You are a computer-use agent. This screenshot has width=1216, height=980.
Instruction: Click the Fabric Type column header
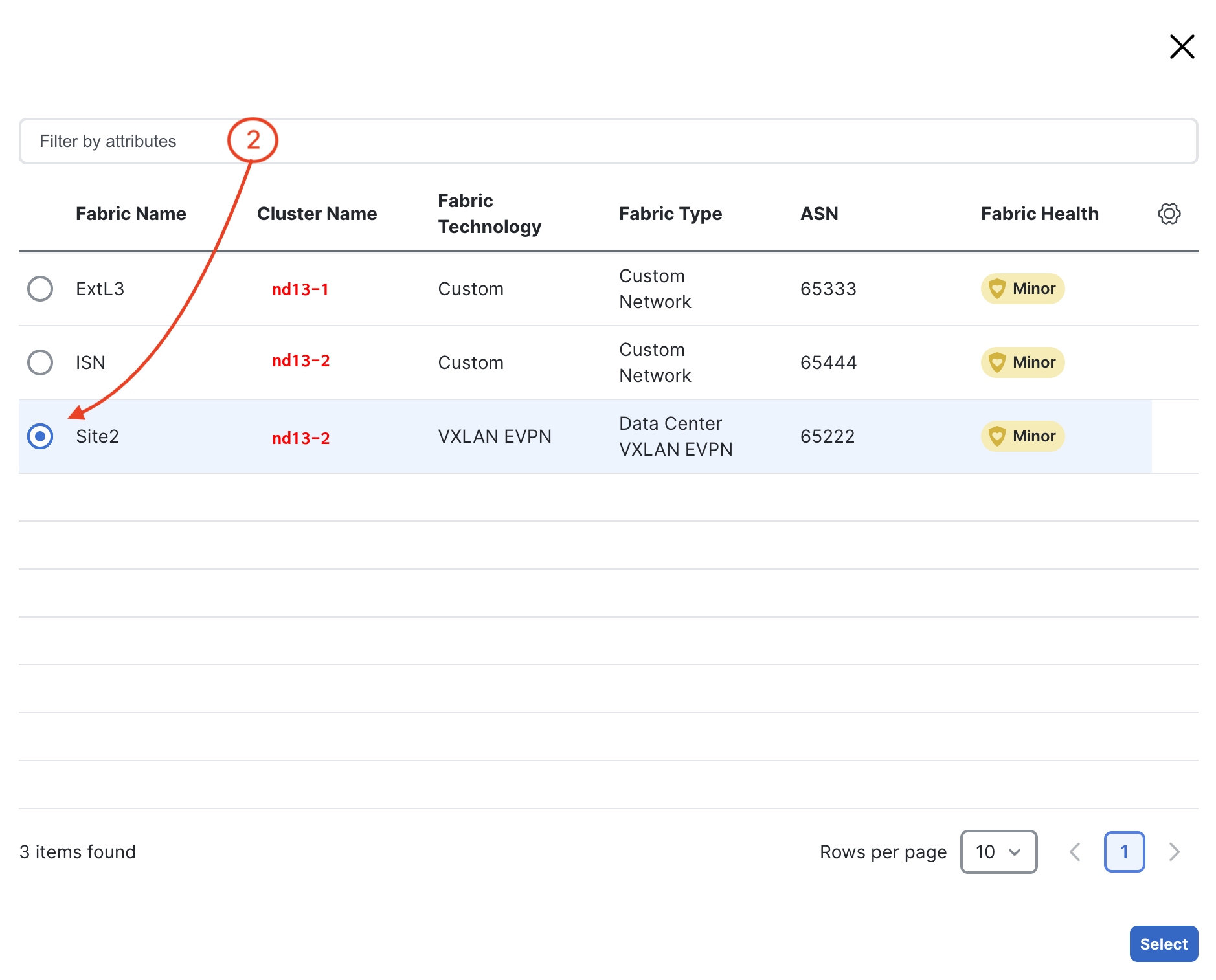coord(670,214)
